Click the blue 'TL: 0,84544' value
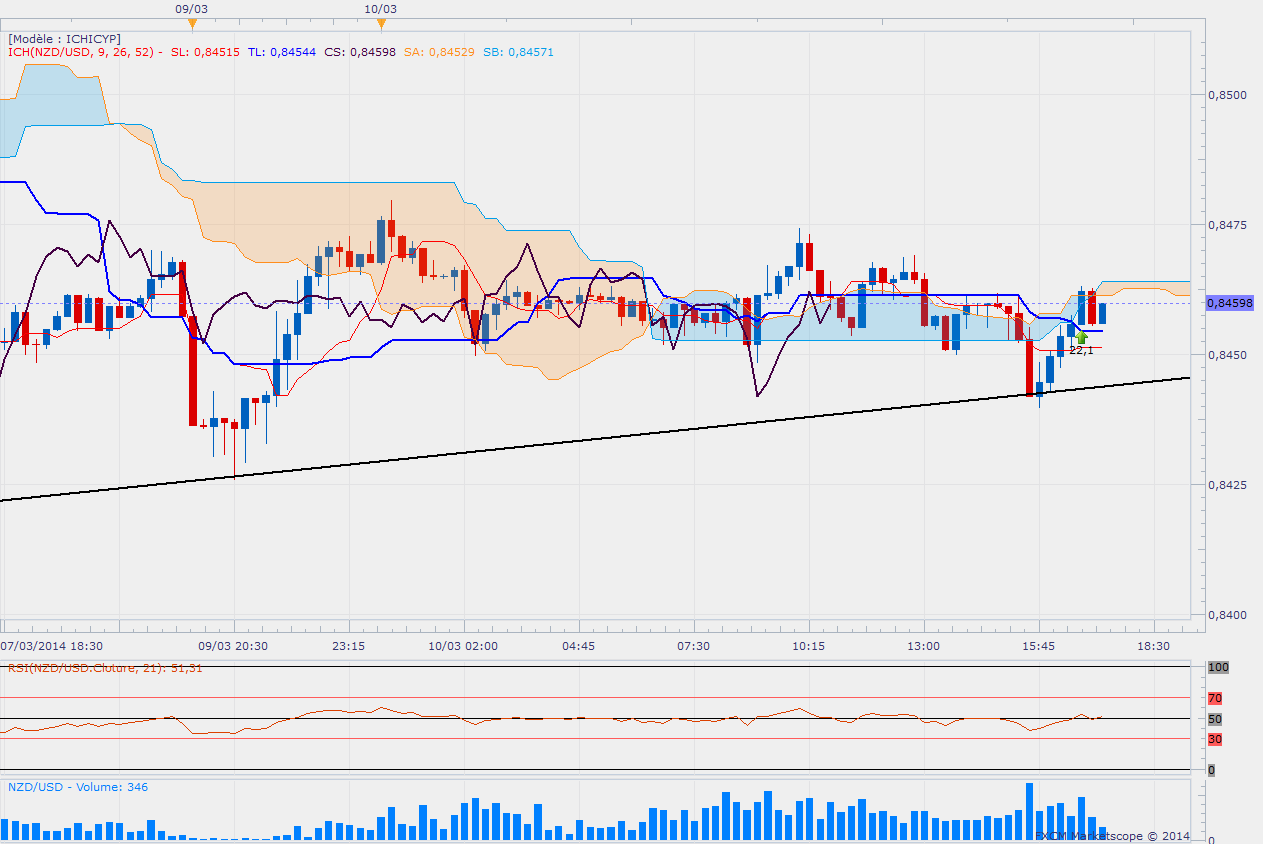This screenshot has width=1263, height=844. coord(281,52)
